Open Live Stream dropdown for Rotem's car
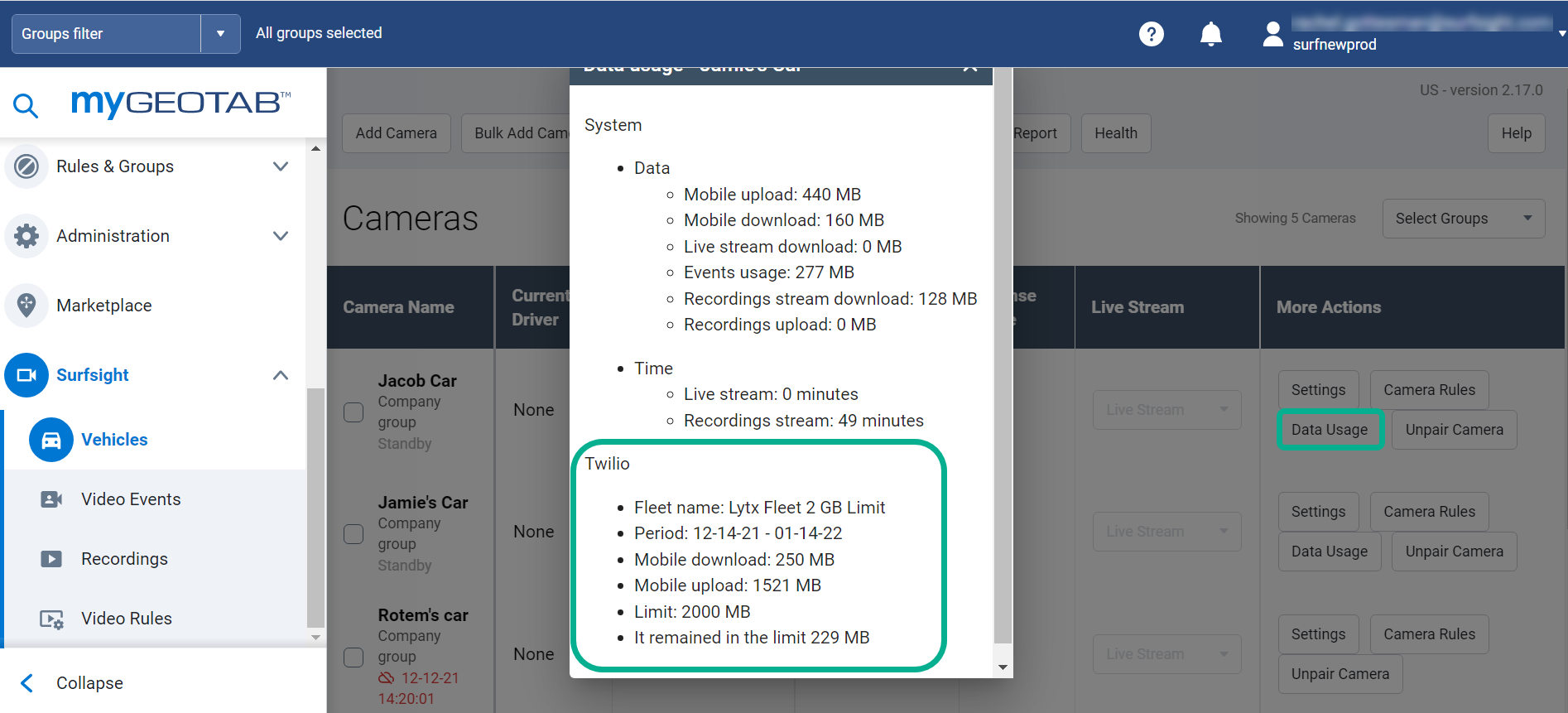This screenshot has width=1568, height=713. (1166, 654)
